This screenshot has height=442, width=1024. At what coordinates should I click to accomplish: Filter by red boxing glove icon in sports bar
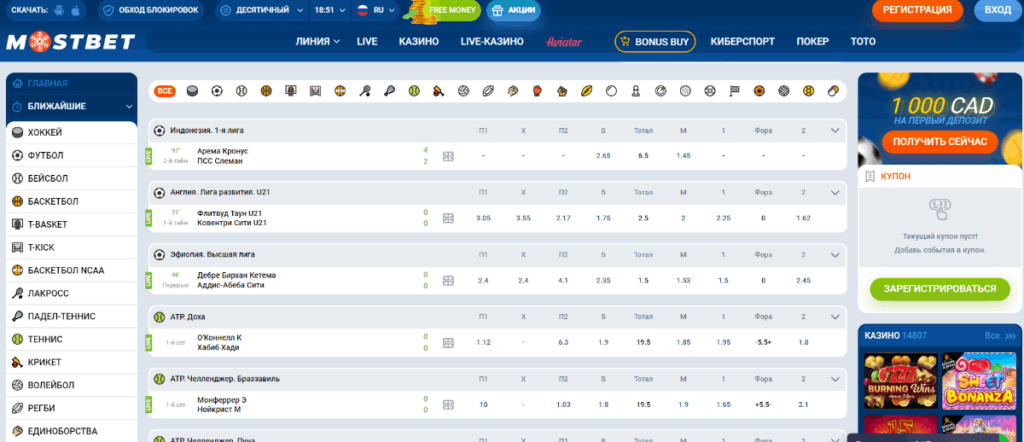(537, 91)
